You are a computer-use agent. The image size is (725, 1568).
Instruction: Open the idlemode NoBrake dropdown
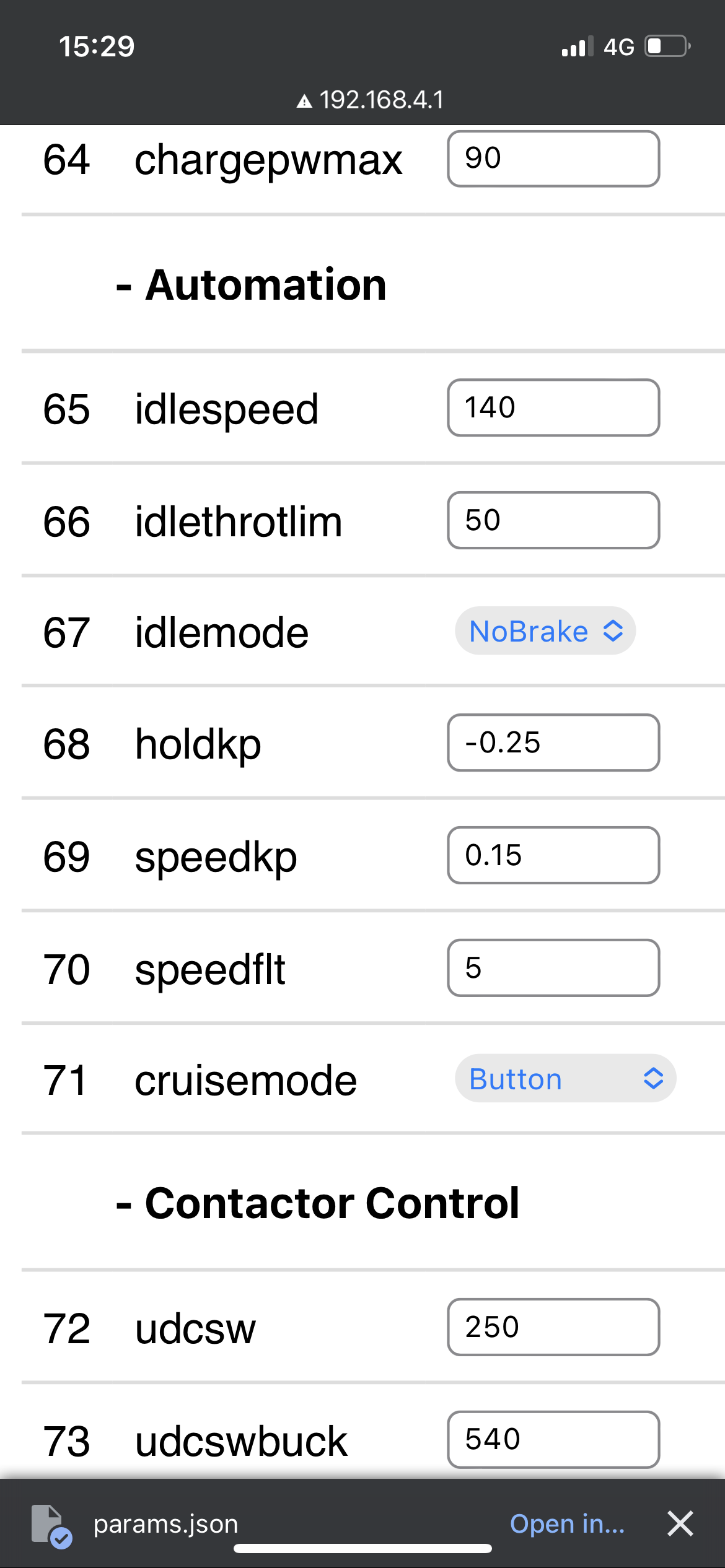point(545,631)
